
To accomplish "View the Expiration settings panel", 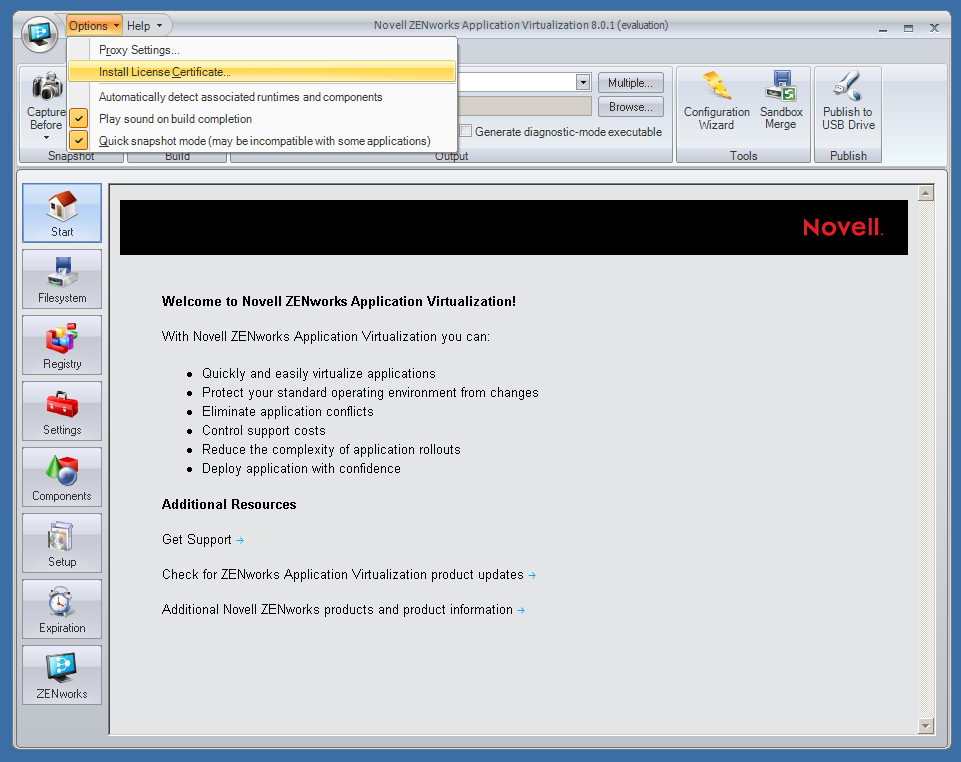I will coord(61,609).
